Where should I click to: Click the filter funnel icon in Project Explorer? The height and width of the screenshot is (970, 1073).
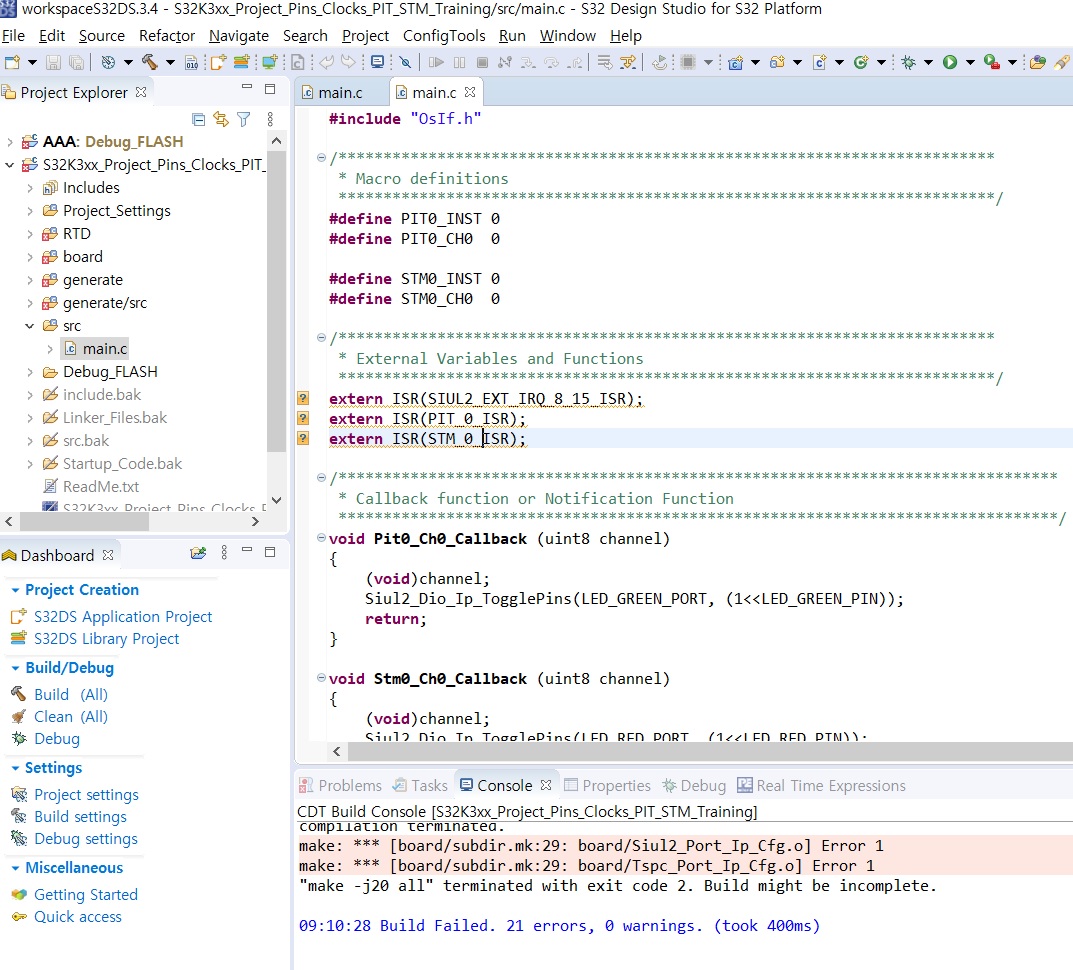pos(243,120)
